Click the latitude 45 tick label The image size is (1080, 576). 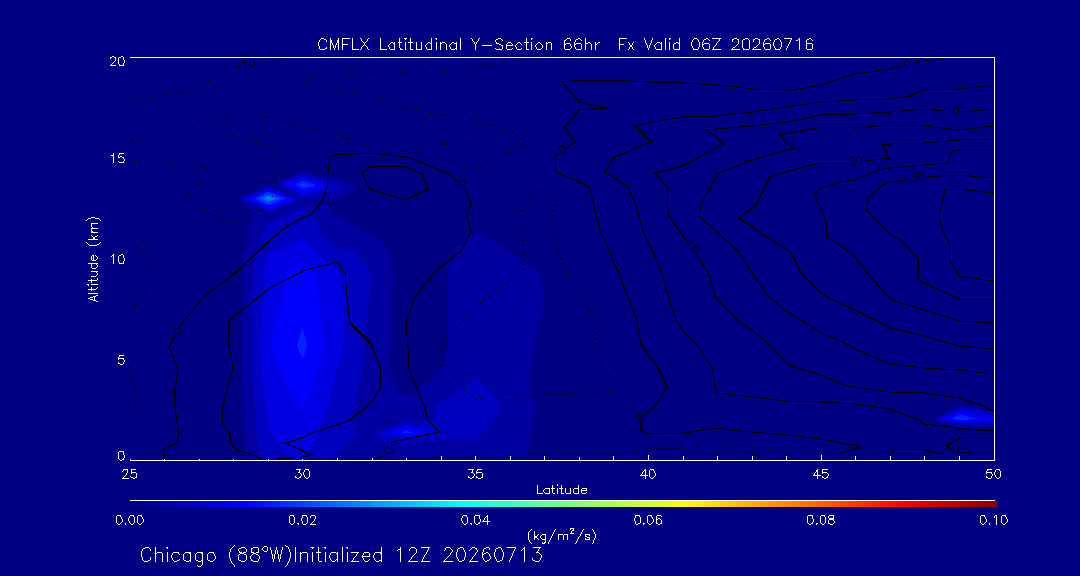821,474
